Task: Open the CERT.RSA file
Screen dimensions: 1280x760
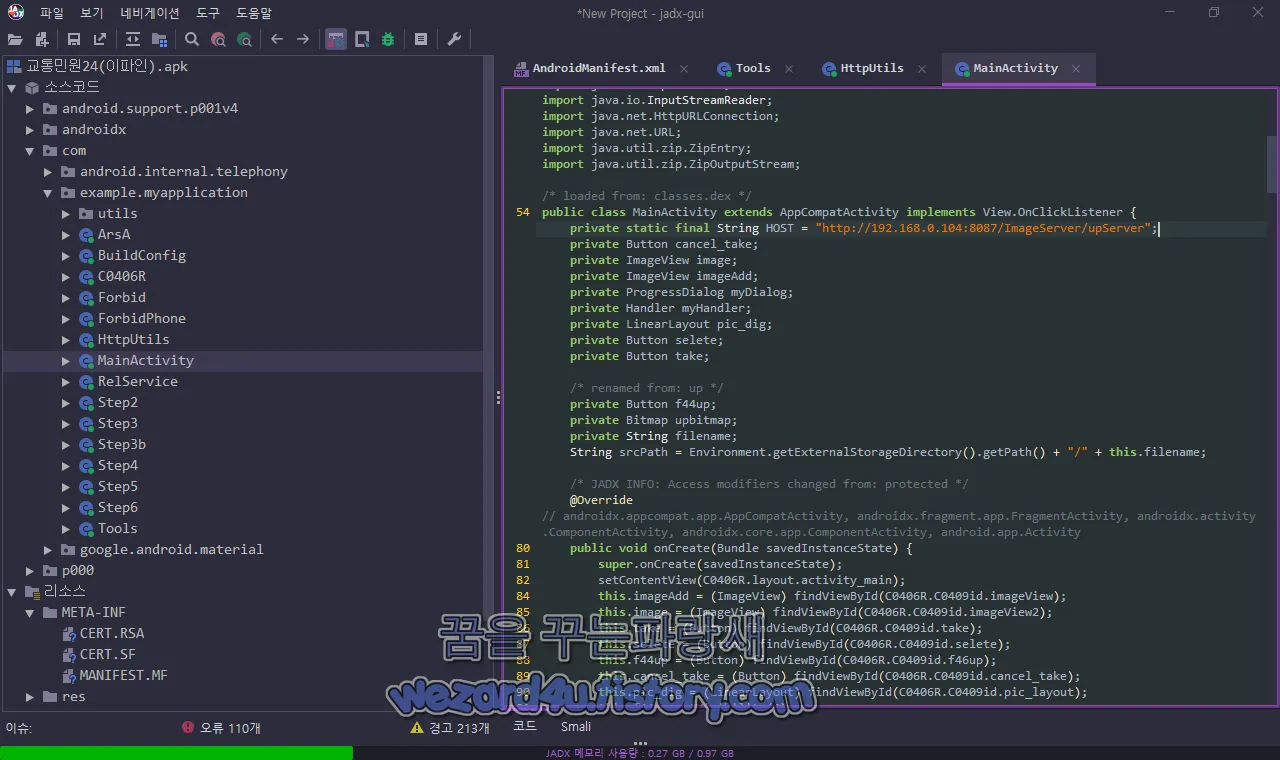Action: tap(111, 633)
